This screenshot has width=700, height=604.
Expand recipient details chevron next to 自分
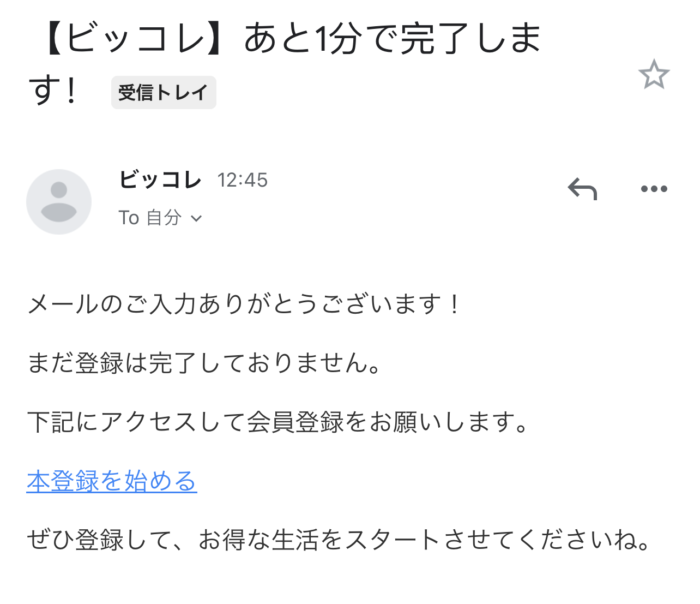coord(196,218)
